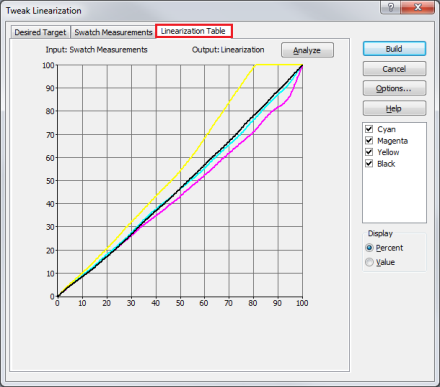The image size is (440, 387).
Task: Open the Swatch Measurements tab
Action: (x=113, y=32)
